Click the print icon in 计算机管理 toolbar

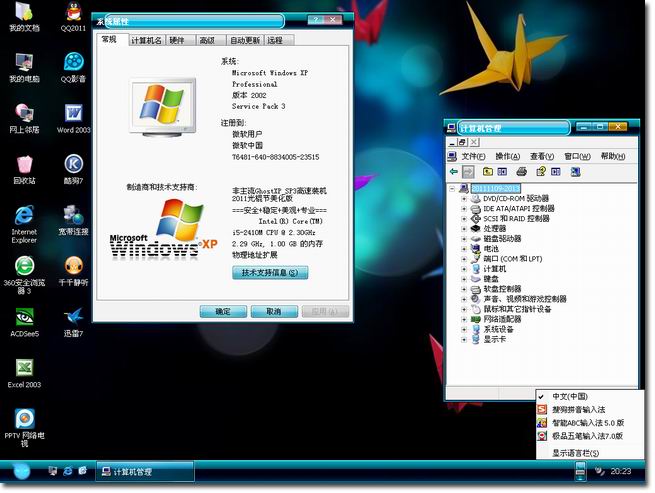(521, 172)
